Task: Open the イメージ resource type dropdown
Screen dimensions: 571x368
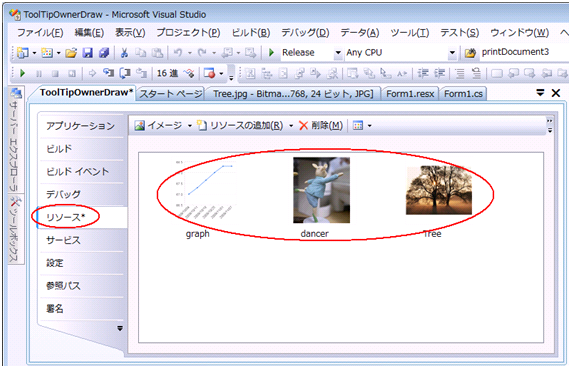Action: (190, 126)
